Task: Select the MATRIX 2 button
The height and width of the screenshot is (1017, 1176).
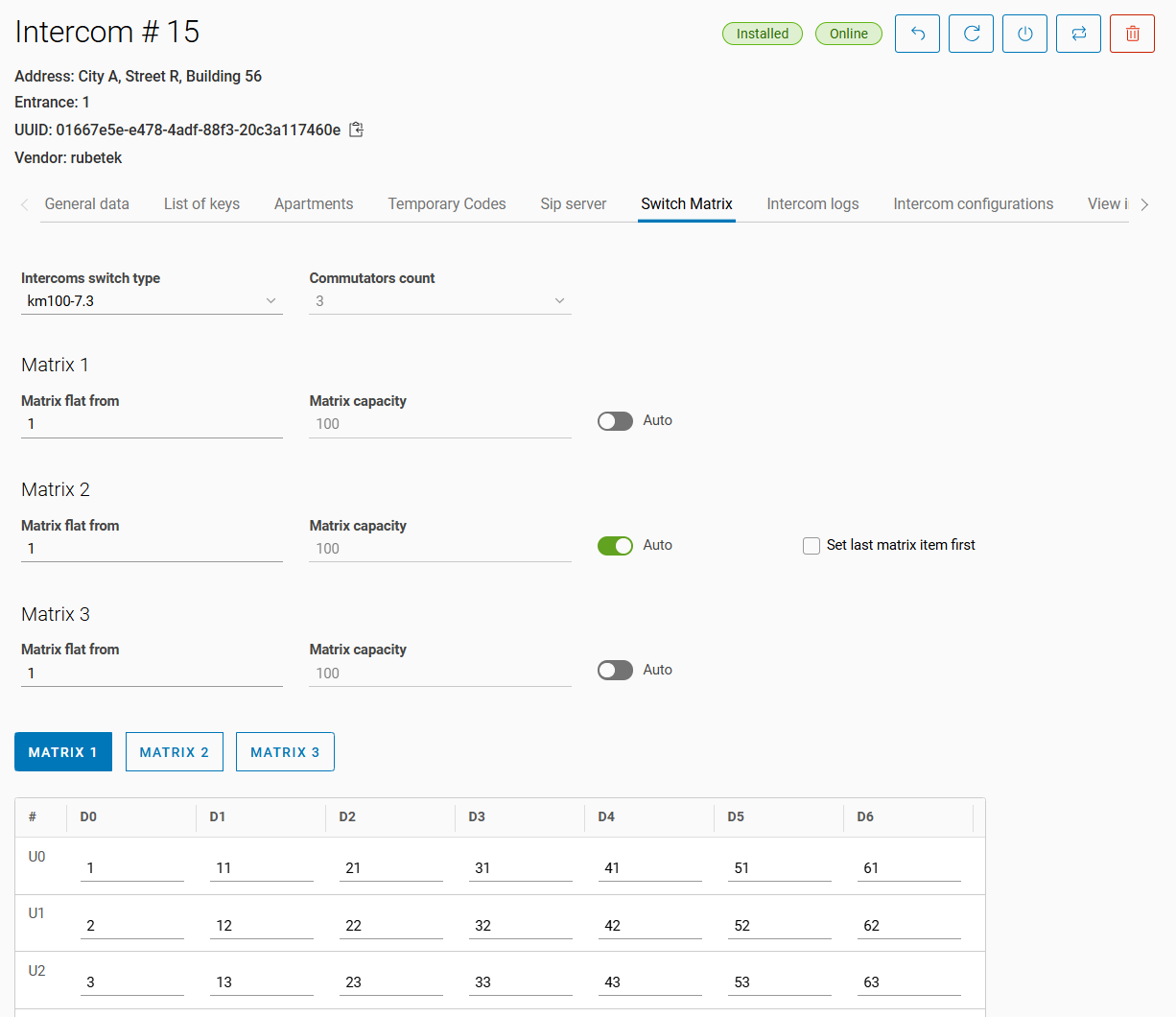Action: (x=175, y=752)
